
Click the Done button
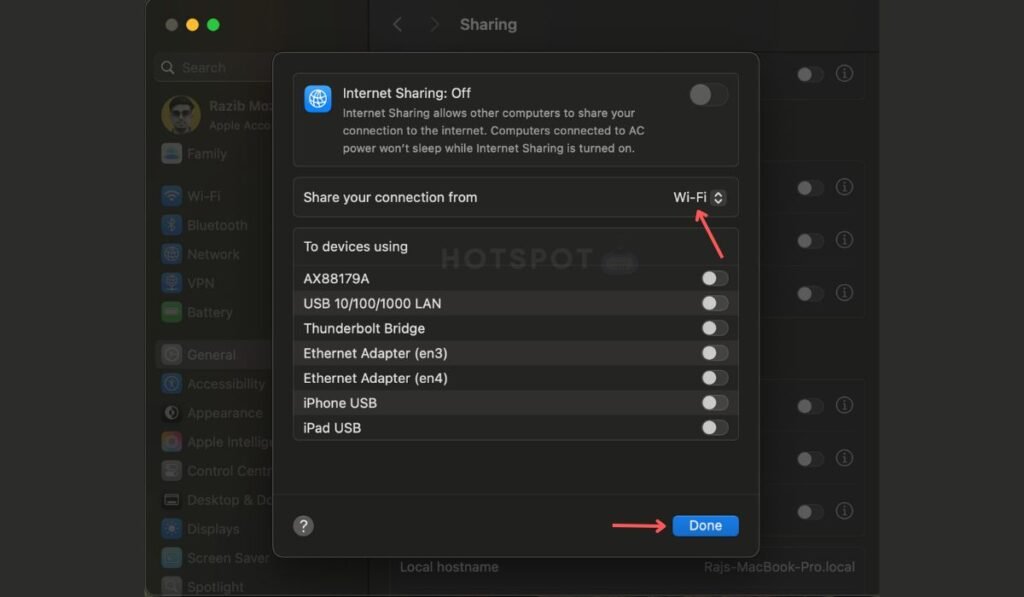(705, 524)
